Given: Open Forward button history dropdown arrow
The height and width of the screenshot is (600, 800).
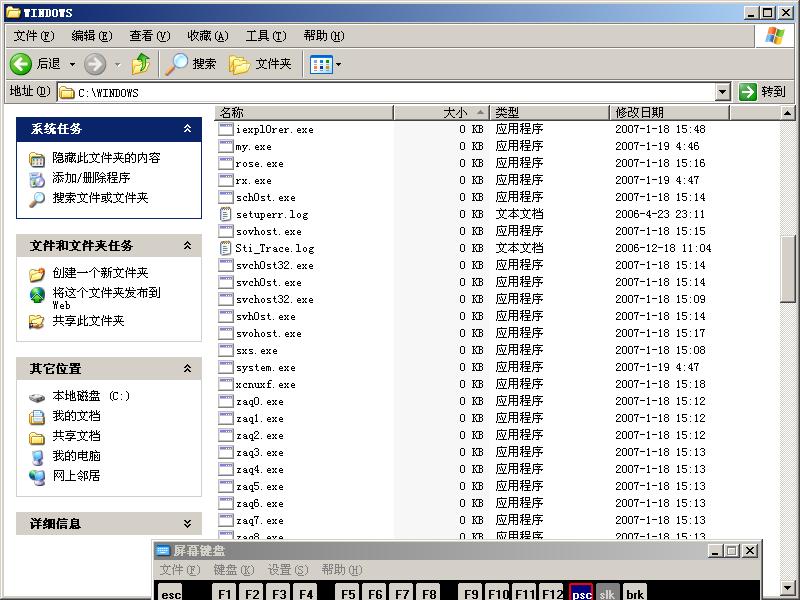Looking at the screenshot, I should point(118,64).
